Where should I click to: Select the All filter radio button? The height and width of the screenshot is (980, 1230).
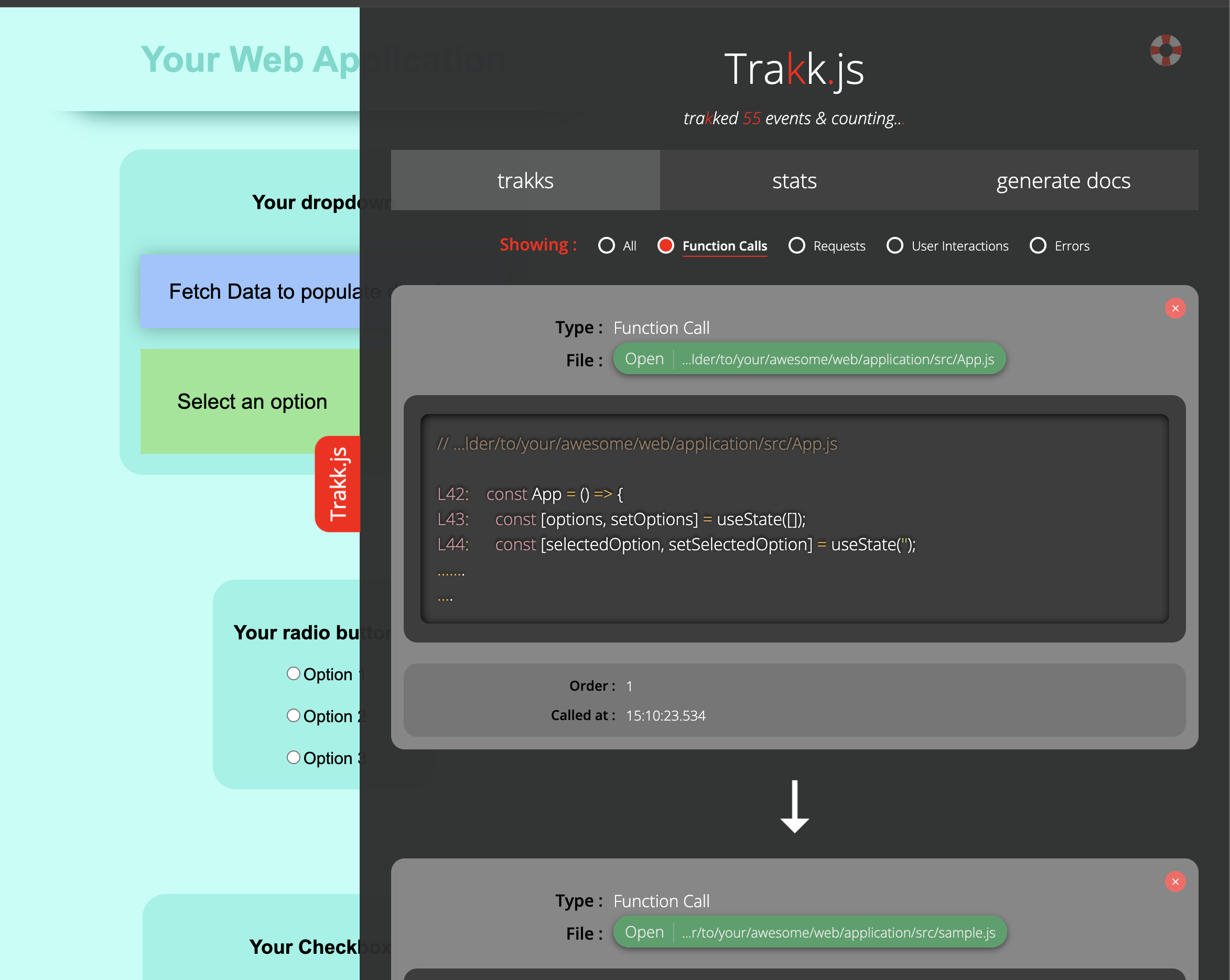[x=607, y=246]
